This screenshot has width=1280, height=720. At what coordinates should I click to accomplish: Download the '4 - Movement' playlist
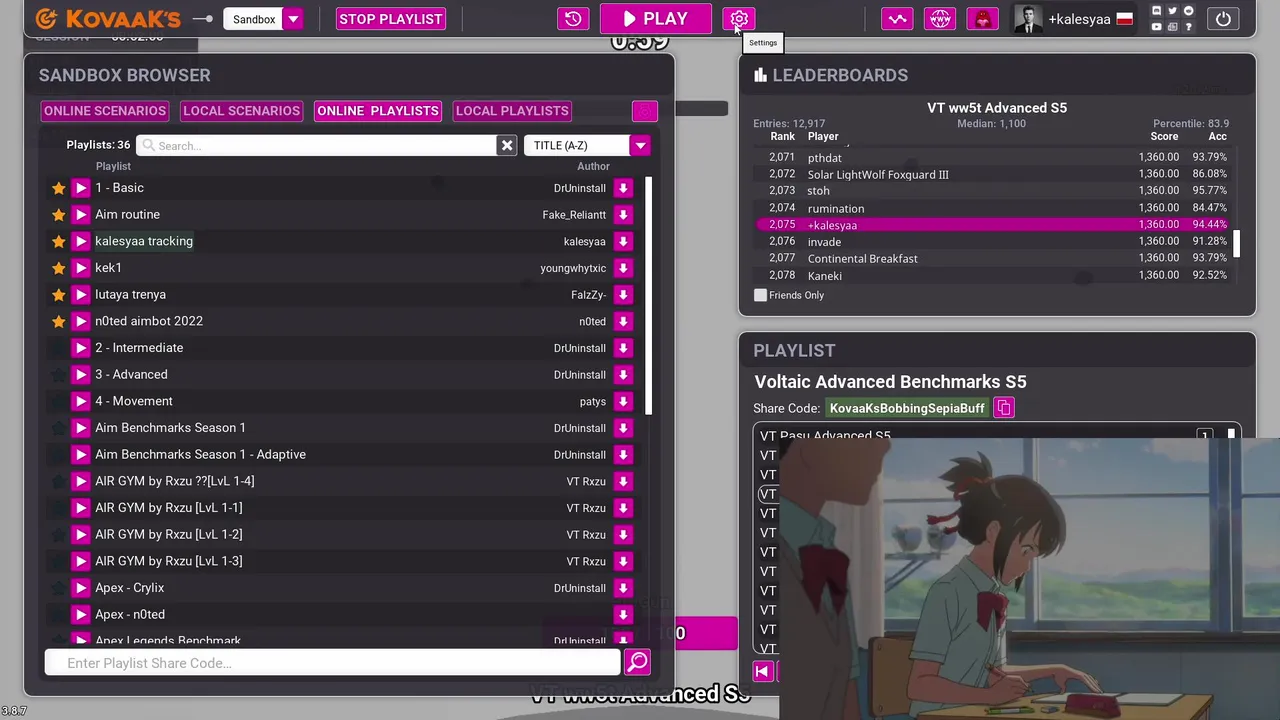623,401
